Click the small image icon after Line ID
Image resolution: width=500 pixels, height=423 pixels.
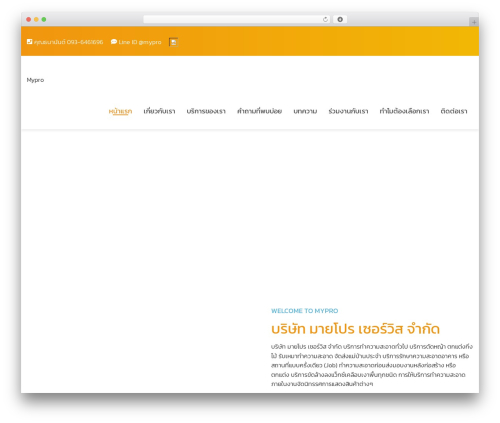point(173,42)
